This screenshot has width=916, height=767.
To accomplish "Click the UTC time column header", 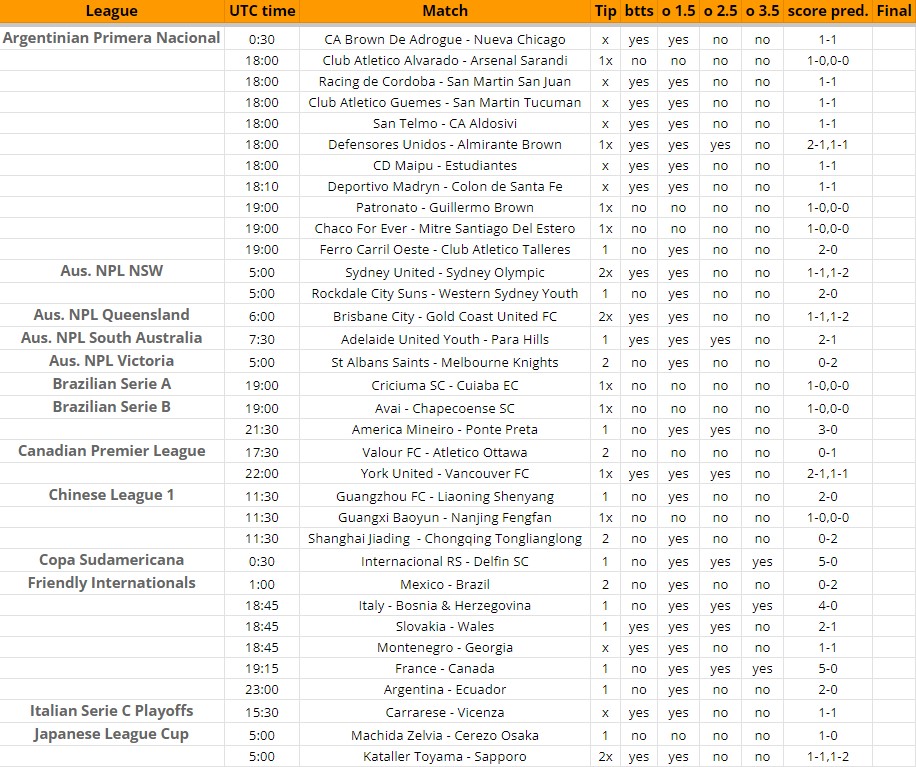I will (x=262, y=11).
